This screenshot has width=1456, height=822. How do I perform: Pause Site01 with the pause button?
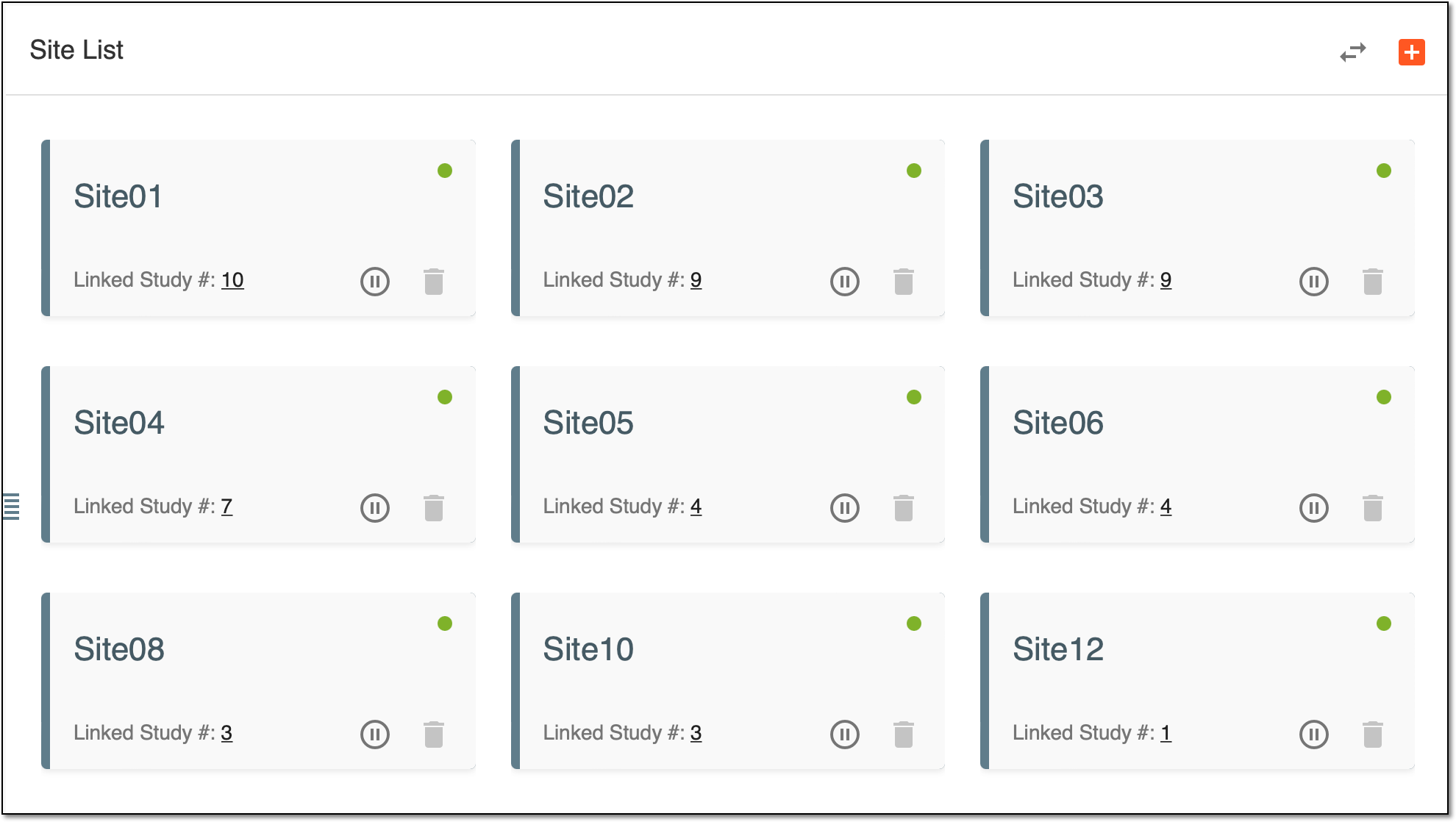click(375, 281)
